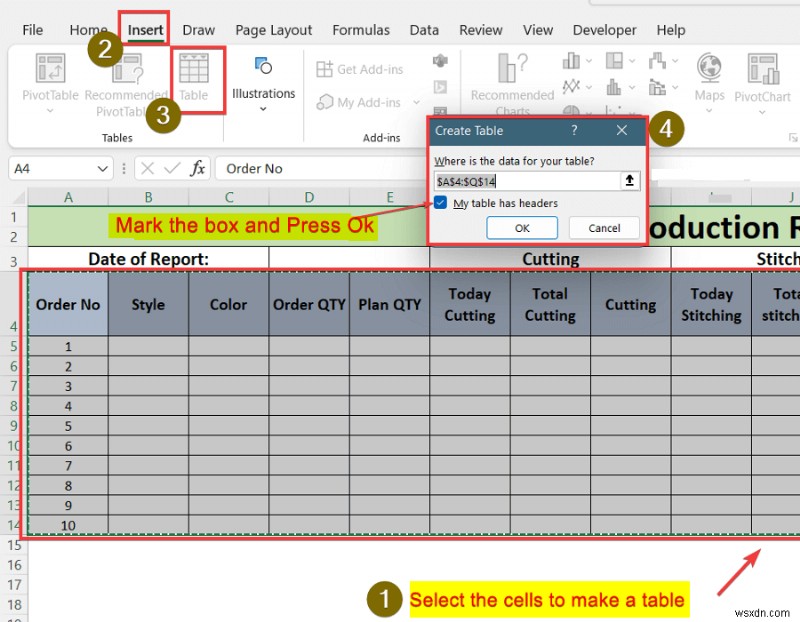Open the My Add-ins dropdown
800x622 pixels.
click(417, 102)
